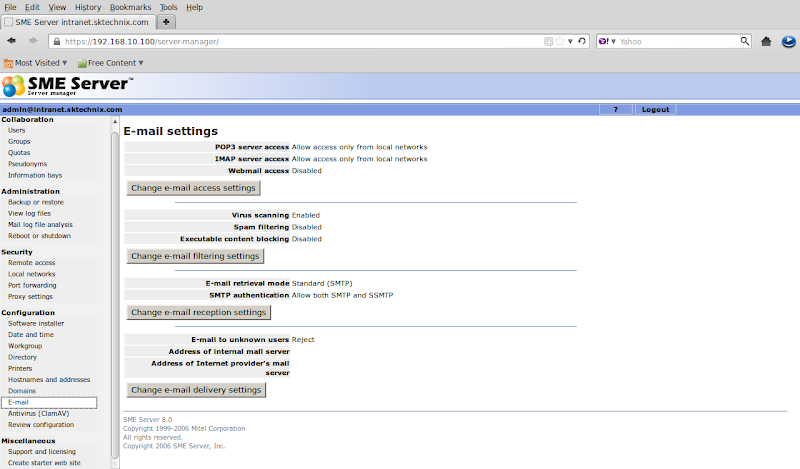
Task: Open the Quotas sidebar link
Action: (x=19, y=153)
